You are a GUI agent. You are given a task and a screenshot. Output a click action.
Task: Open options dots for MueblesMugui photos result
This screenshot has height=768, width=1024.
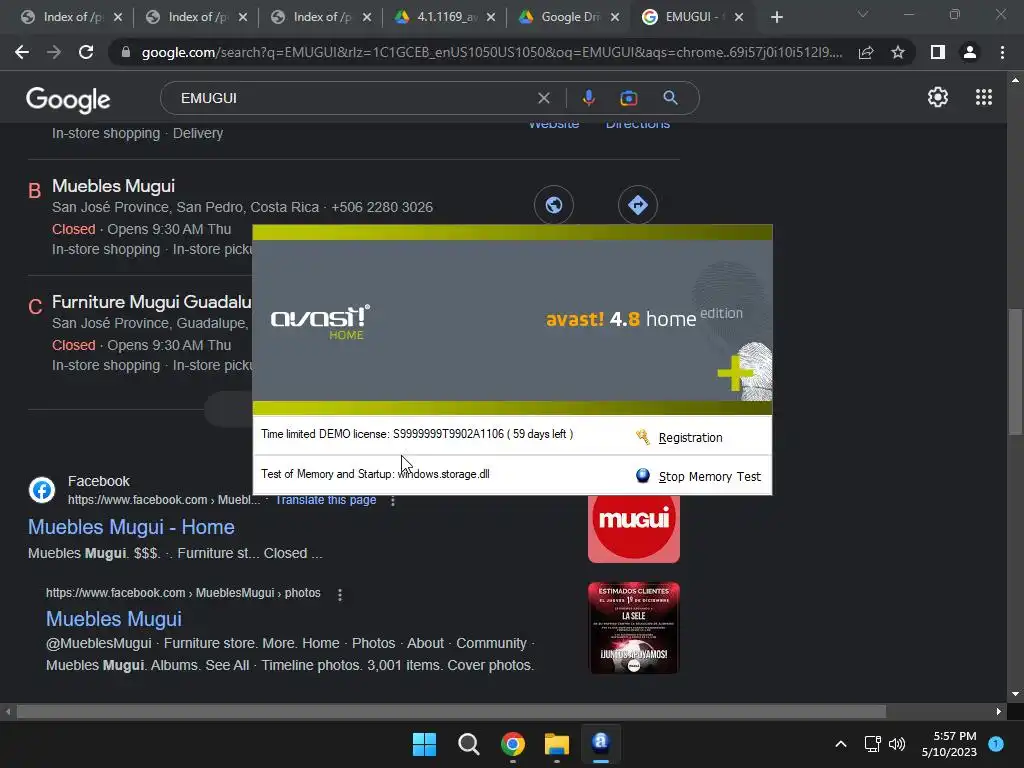(x=340, y=594)
